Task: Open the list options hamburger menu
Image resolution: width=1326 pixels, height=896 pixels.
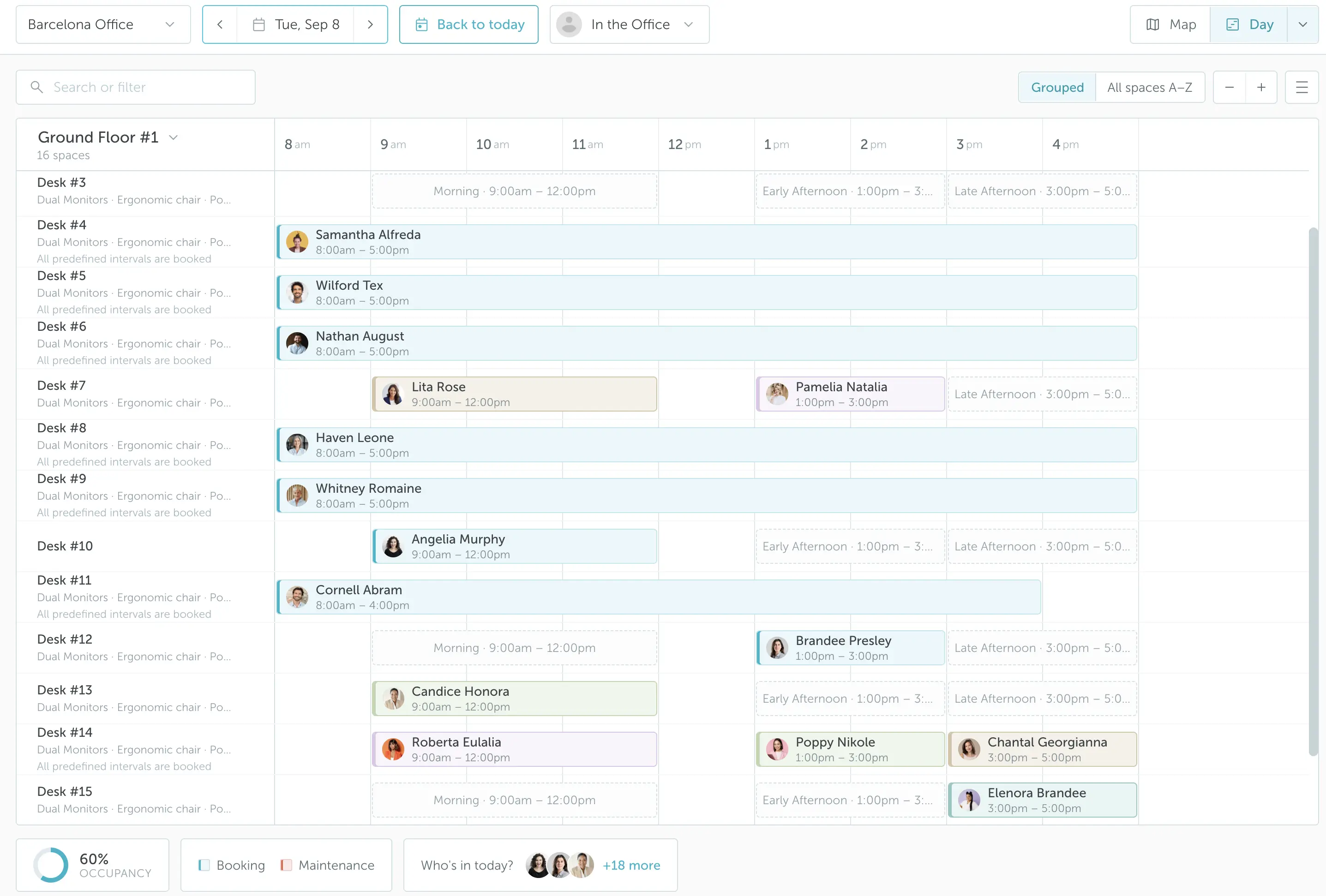Action: pos(1302,87)
